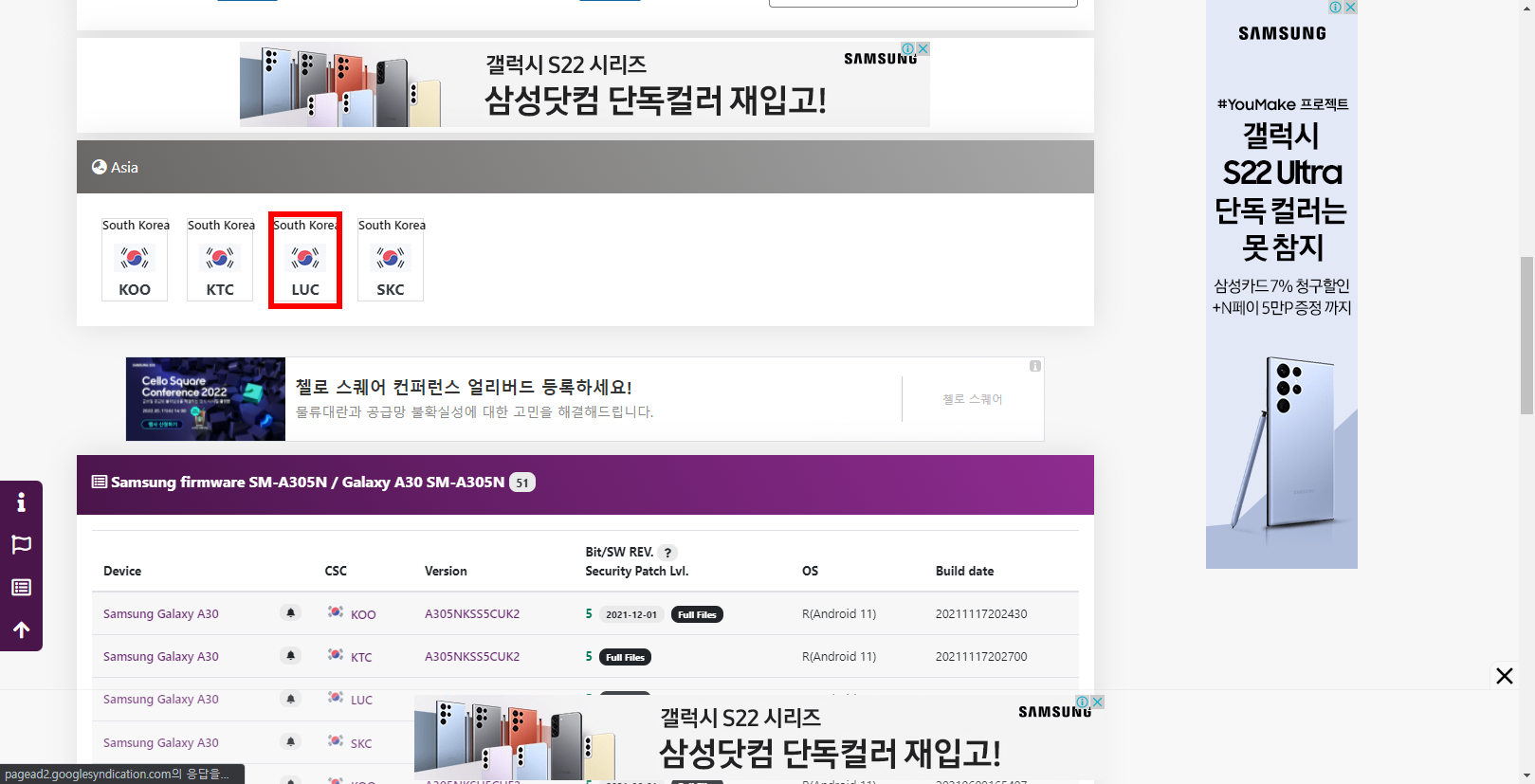Click the Version column header
Viewport: 1535px width, 784px height.
click(446, 571)
